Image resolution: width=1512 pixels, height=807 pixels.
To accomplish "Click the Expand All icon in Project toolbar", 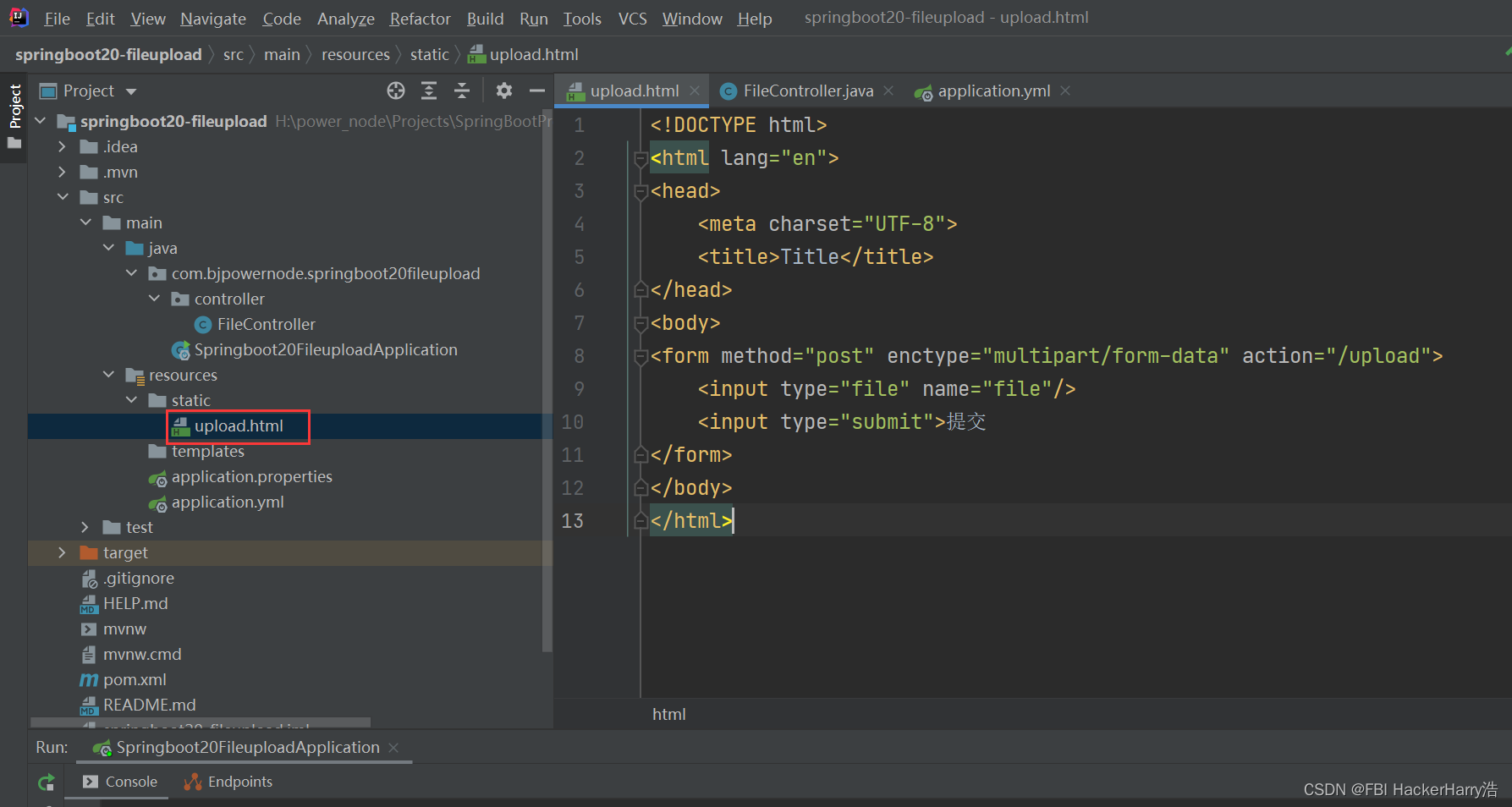I will click(429, 91).
